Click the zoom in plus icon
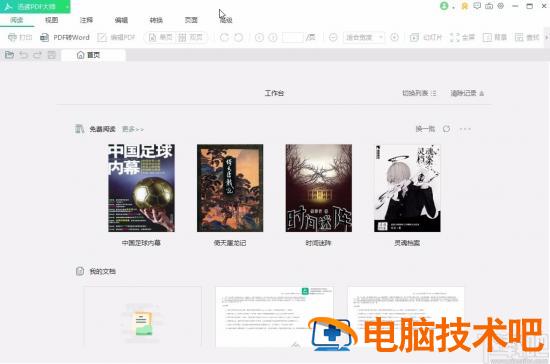Screen dimensions: 550x364 point(394,37)
